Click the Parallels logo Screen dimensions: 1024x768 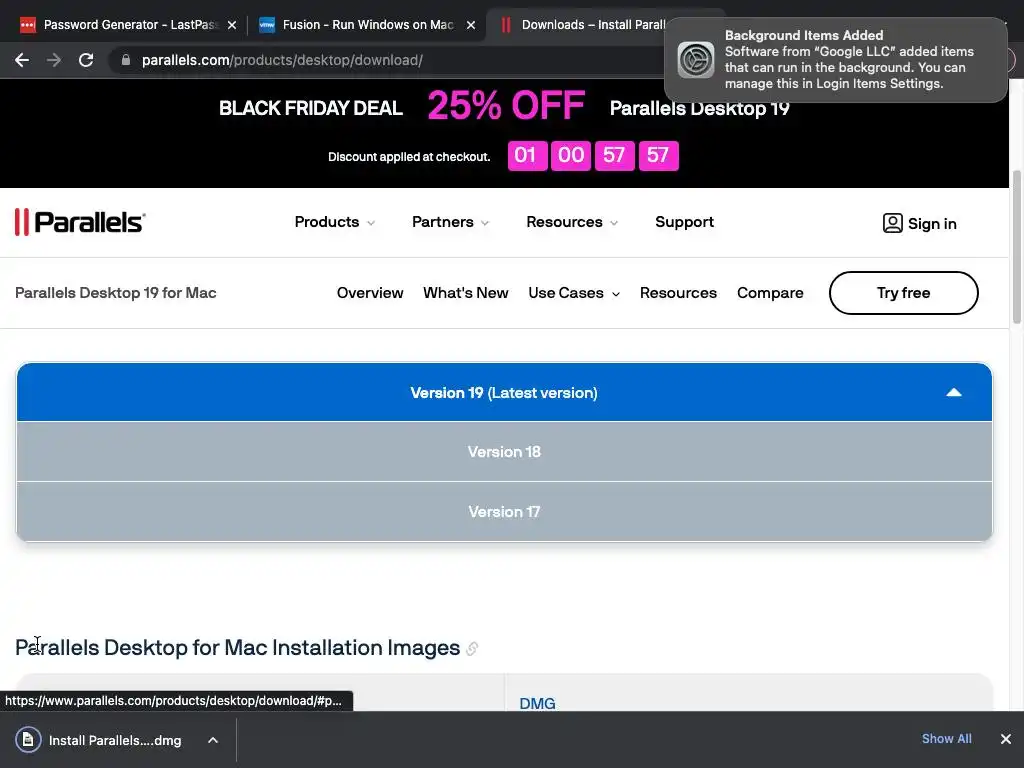point(80,222)
